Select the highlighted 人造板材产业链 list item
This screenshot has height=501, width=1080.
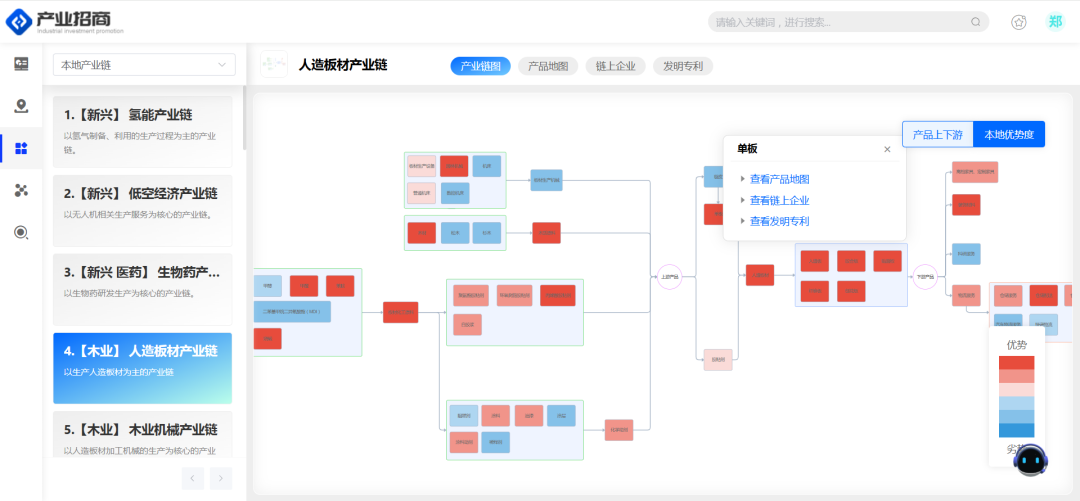pyautogui.click(x=143, y=368)
